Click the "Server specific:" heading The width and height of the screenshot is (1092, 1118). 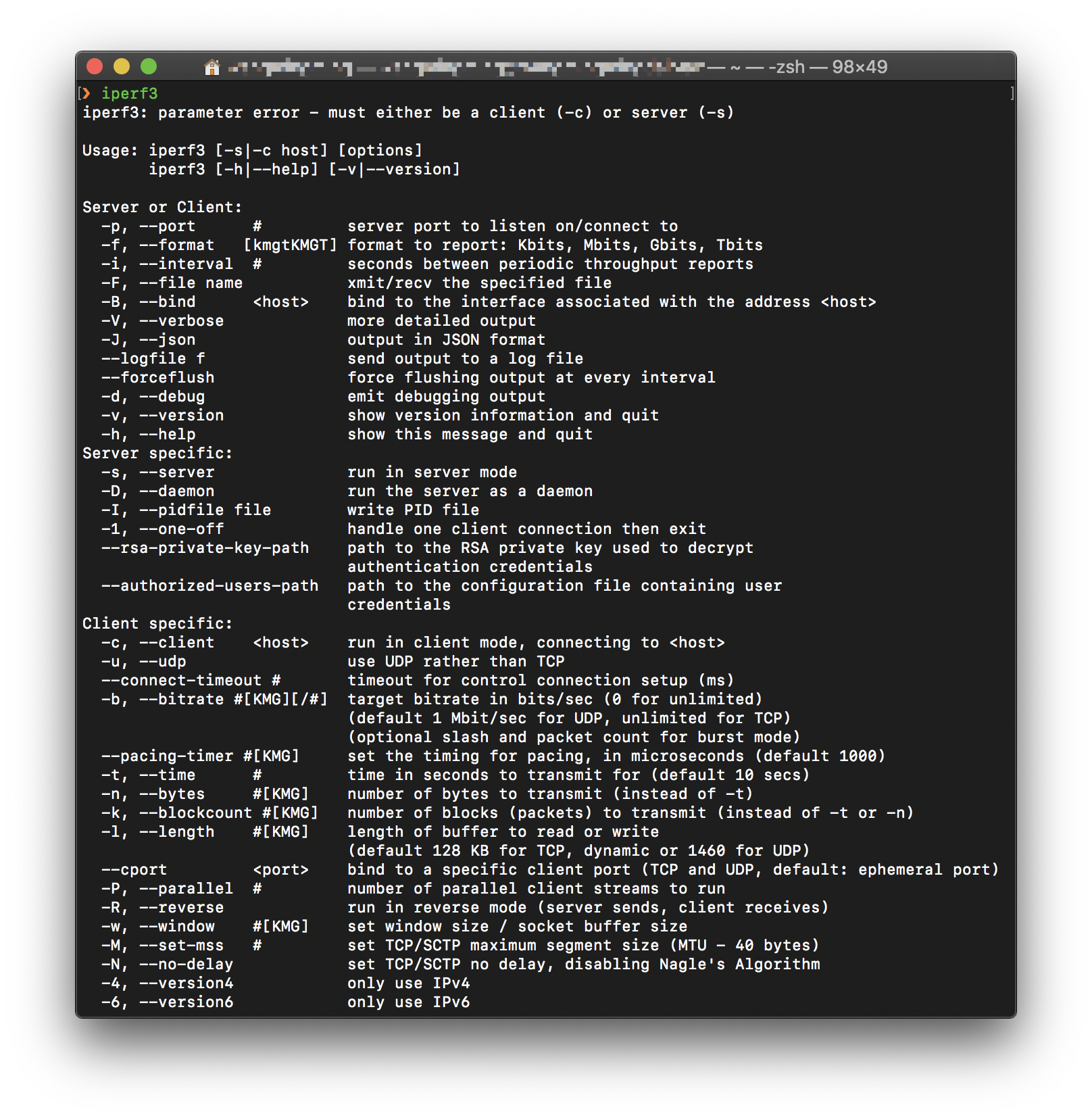tap(157, 453)
